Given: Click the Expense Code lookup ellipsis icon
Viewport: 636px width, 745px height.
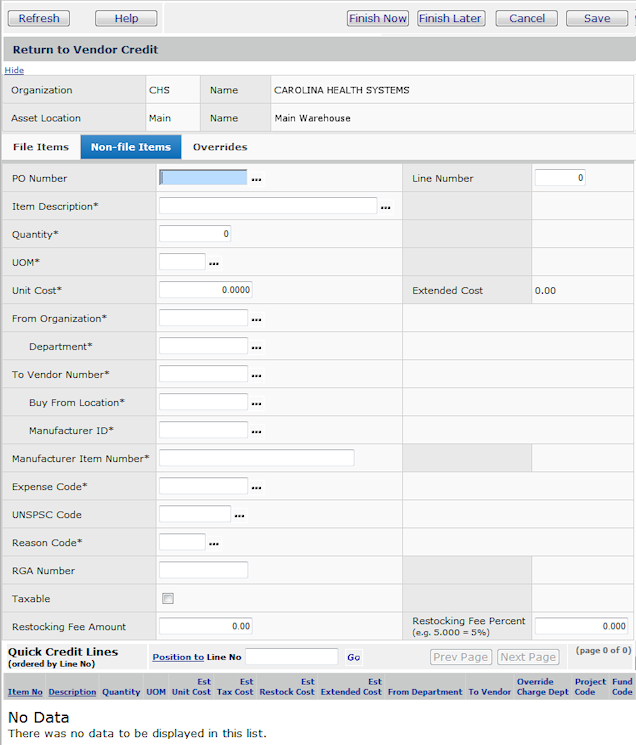Looking at the screenshot, I should [x=256, y=487].
